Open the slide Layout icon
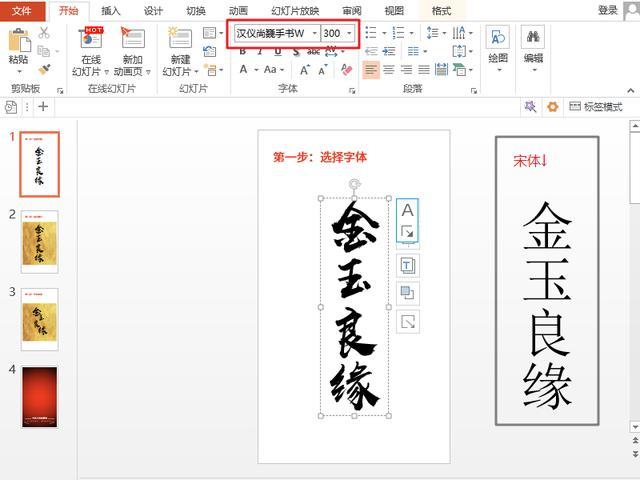Screen dimensions: 640x480 pos(210,33)
